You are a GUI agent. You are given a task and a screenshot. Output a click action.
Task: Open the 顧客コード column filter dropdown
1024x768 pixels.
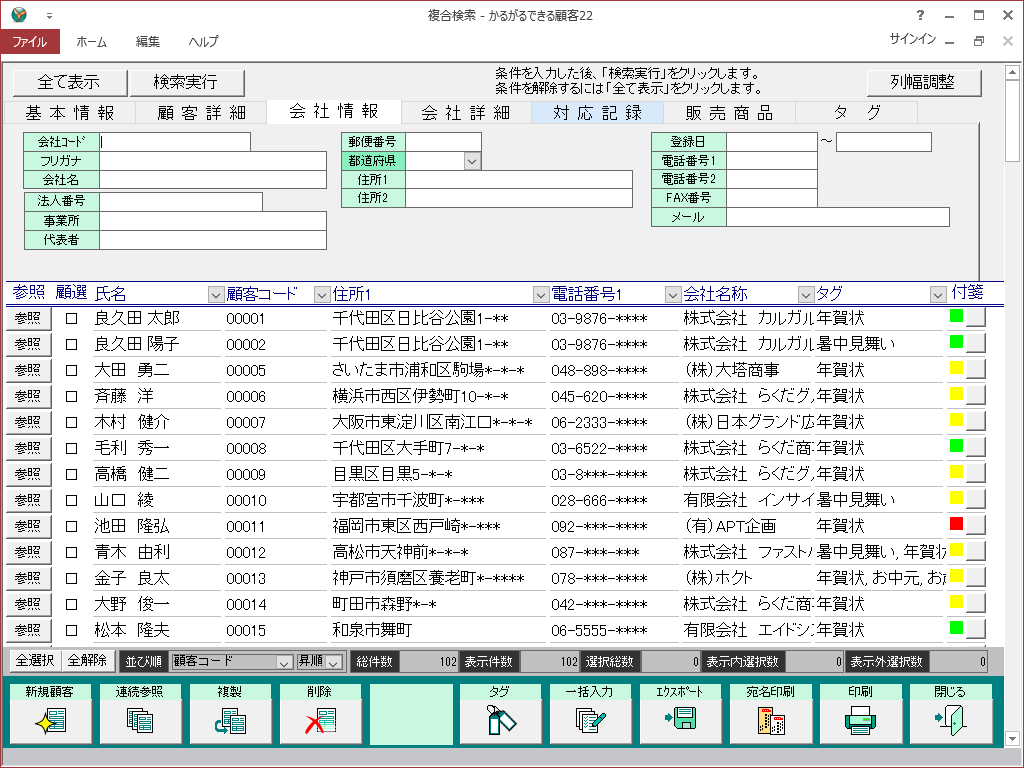tap(321, 295)
